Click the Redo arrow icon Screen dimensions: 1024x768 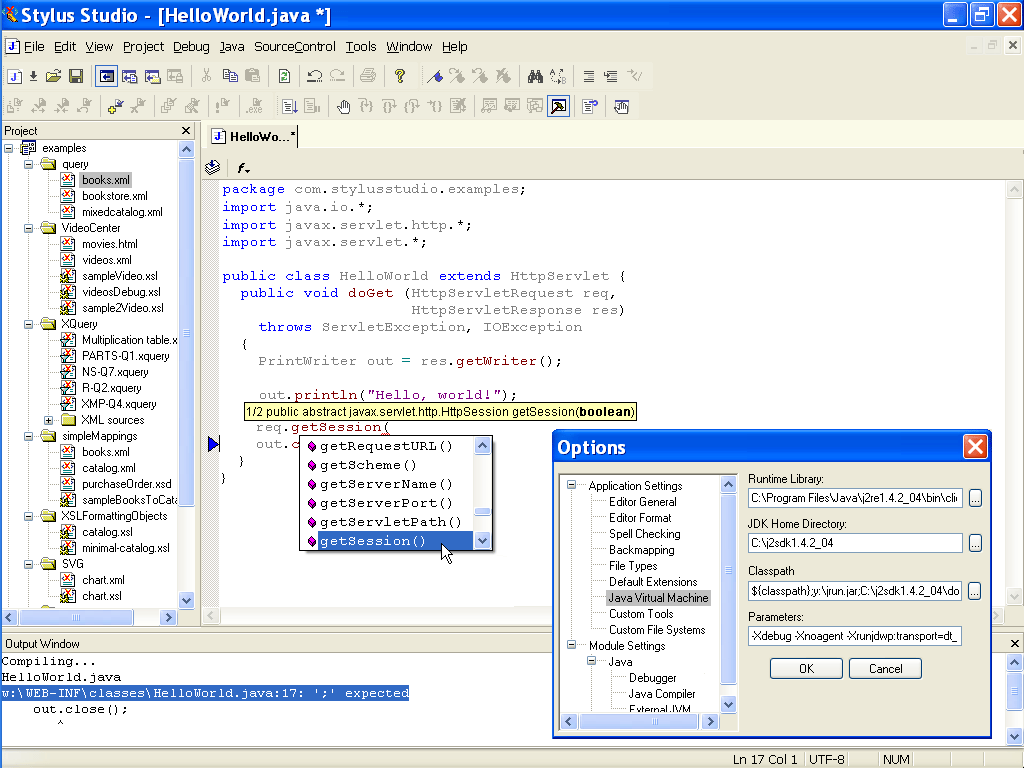336,76
